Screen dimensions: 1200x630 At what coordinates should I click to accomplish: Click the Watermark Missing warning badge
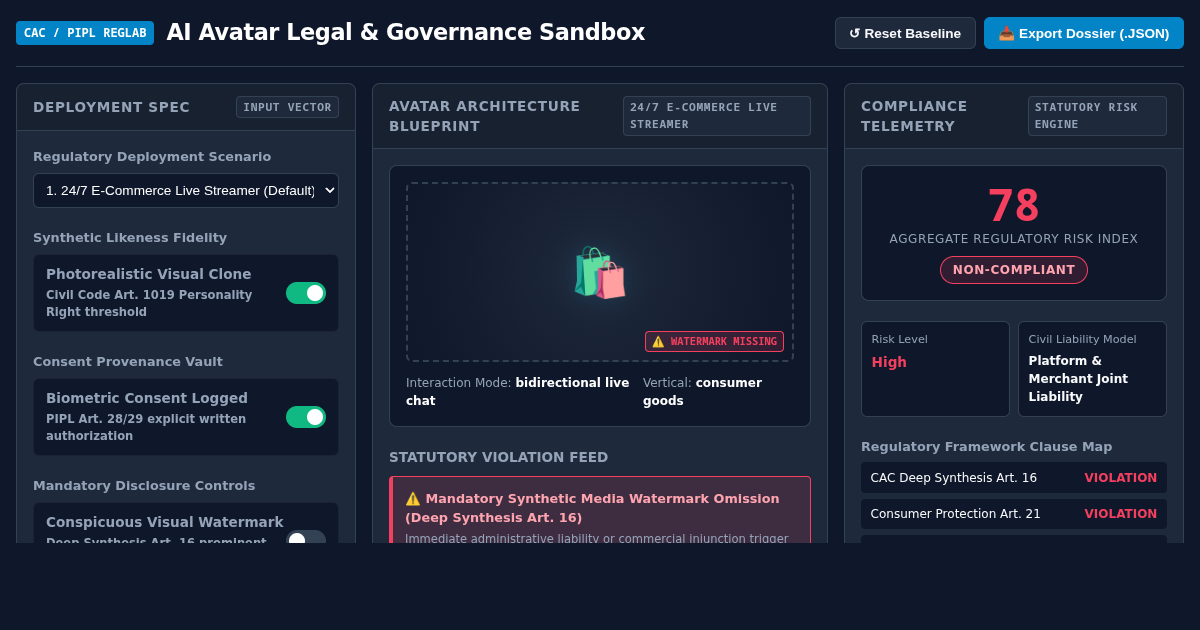(x=714, y=341)
